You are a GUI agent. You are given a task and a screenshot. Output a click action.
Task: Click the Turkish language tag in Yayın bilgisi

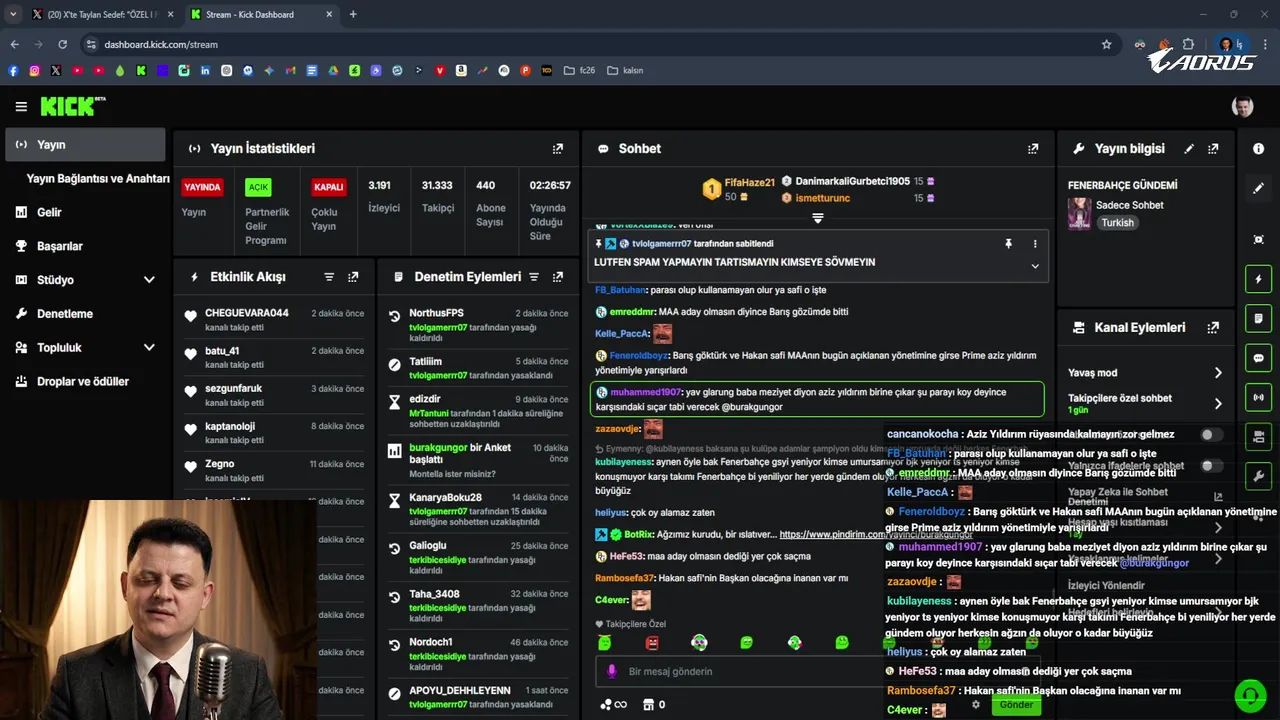1118,223
